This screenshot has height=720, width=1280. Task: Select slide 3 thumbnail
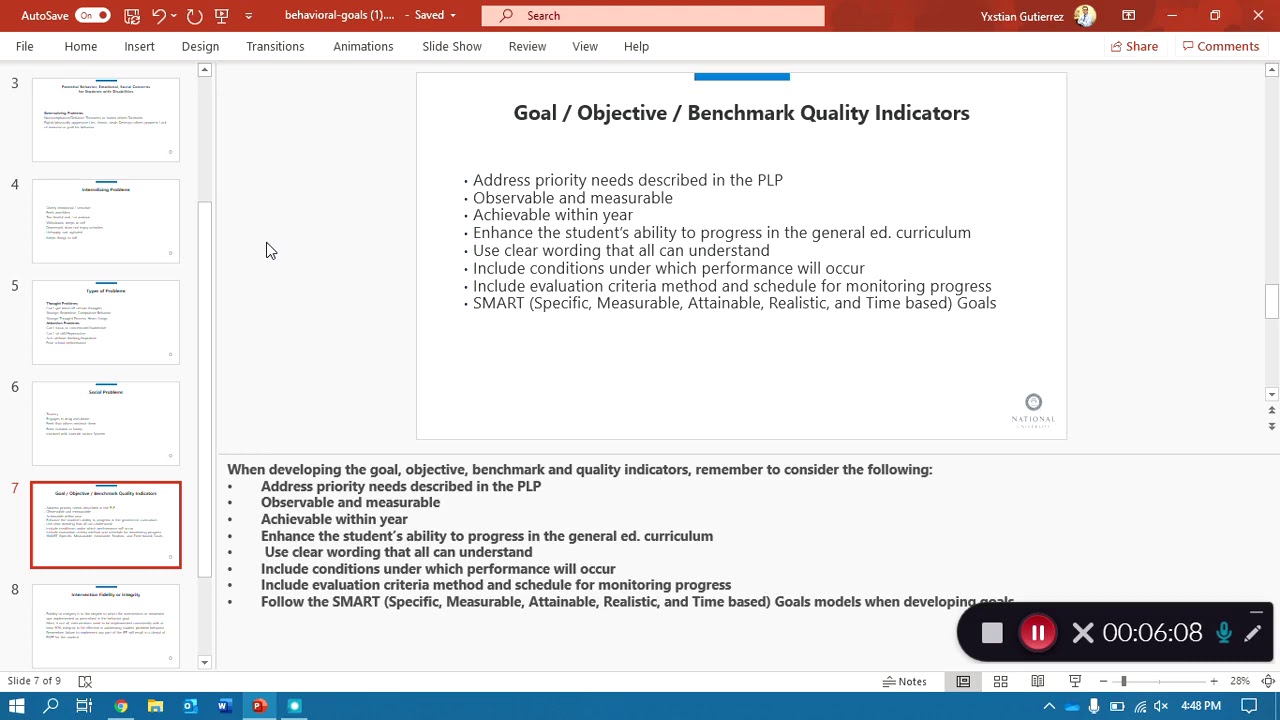click(106, 120)
